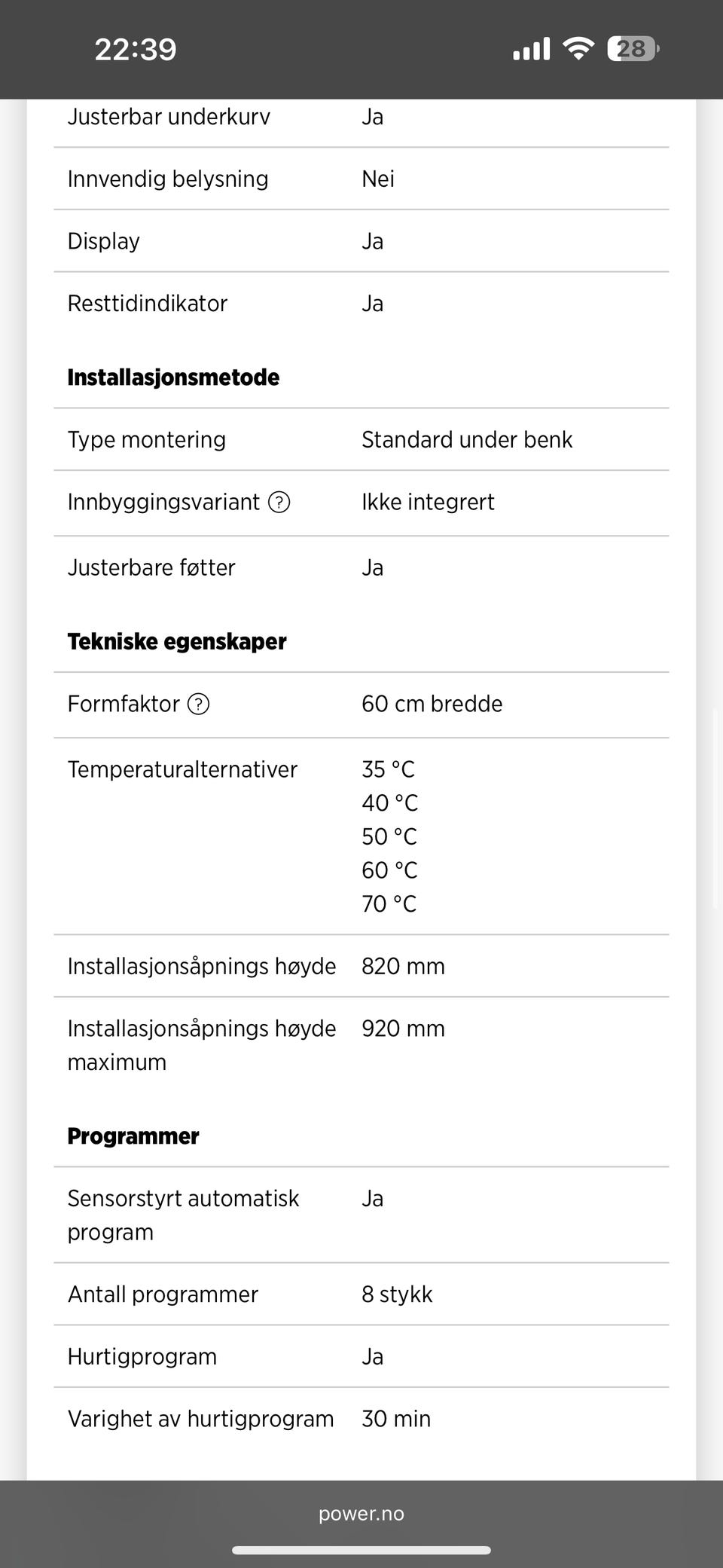Tap the Temperaturalternativer row label
The width and height of the screenshot is (723, 1568).
coord(182,769)
